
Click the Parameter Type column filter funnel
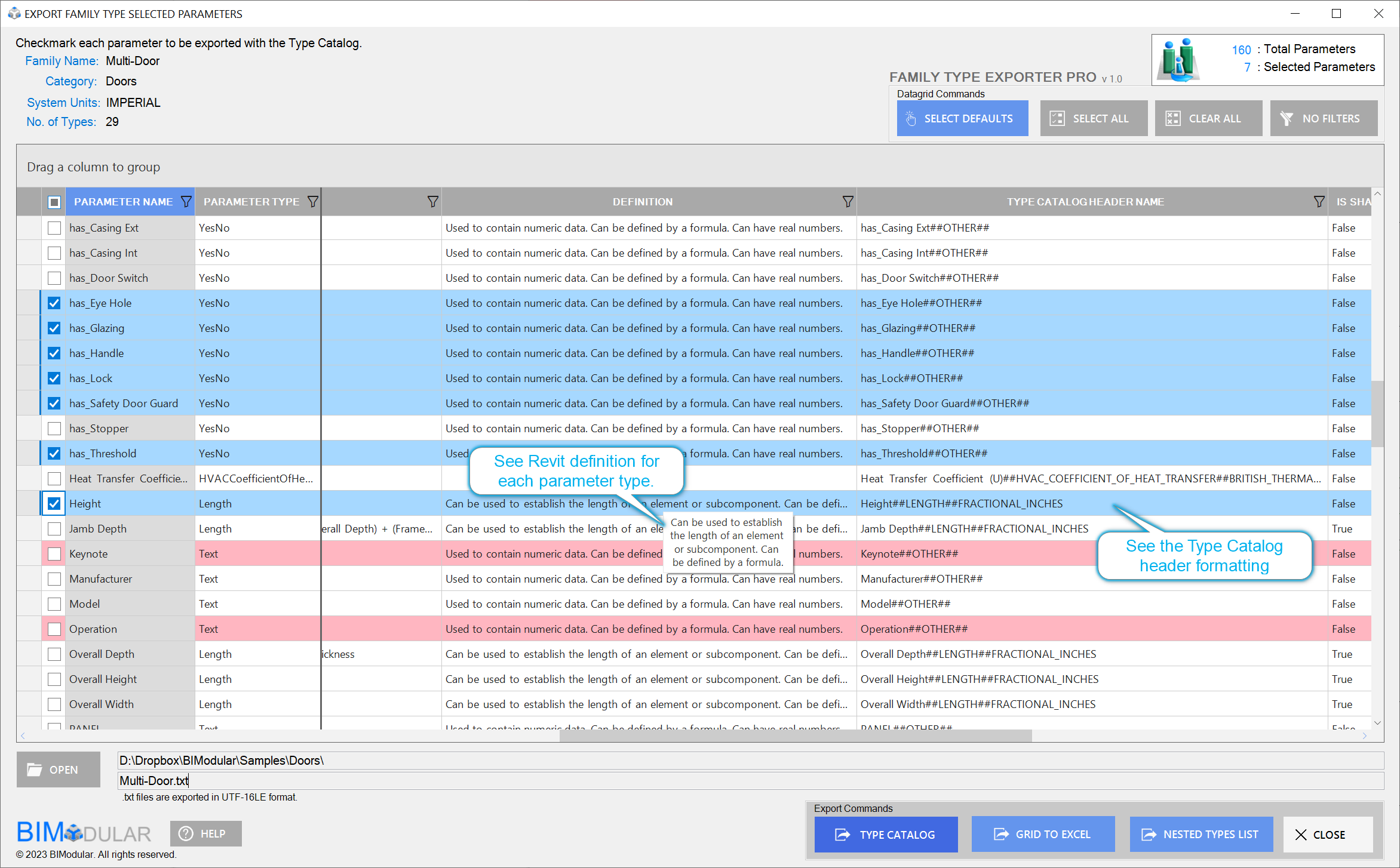(313, 202)
